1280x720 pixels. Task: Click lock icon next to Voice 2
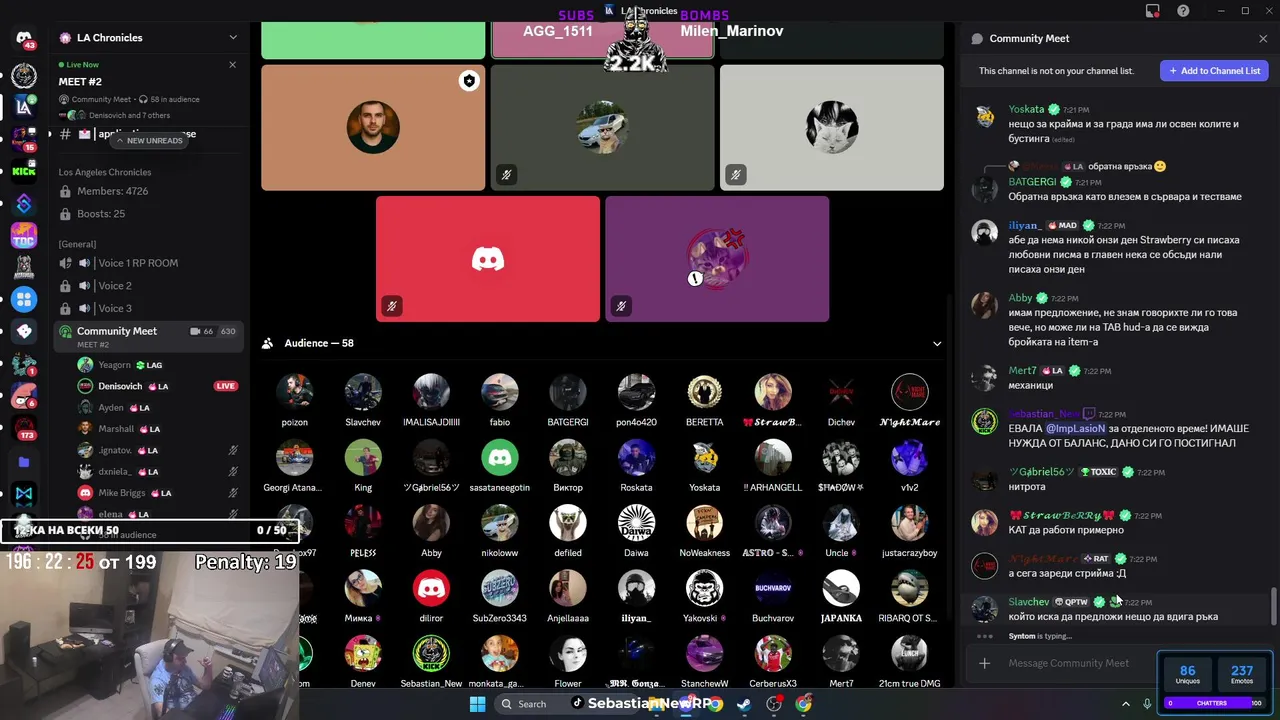[x=66, y=286]
